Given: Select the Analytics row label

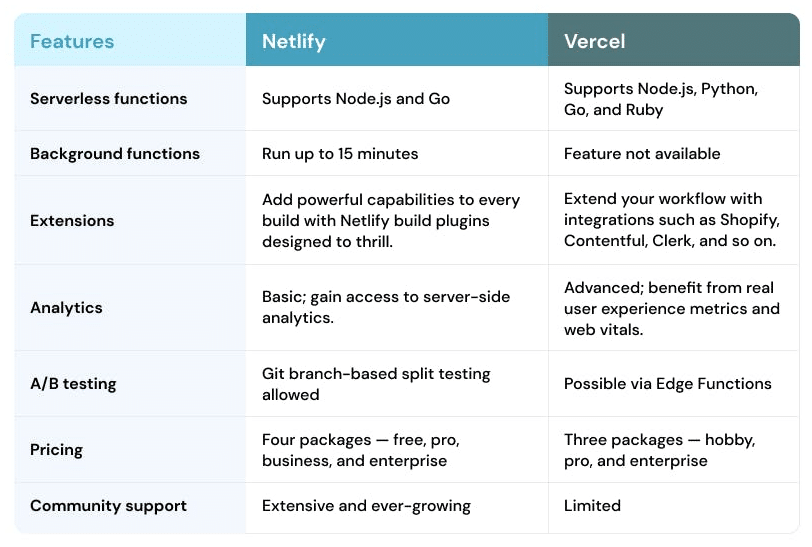Looking at the screenshot, I should tap(66, 308).
